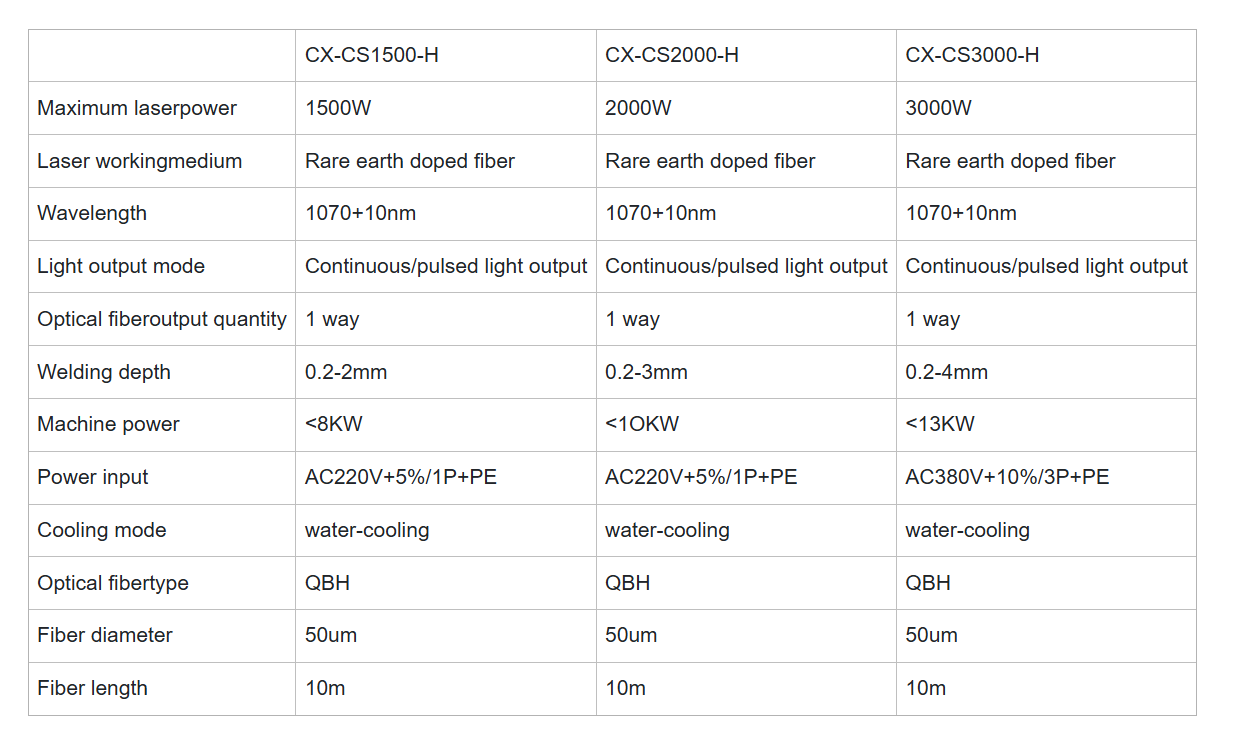
Task: Click the CX-CS3000-H column header
Action: [x=972, y=55]
